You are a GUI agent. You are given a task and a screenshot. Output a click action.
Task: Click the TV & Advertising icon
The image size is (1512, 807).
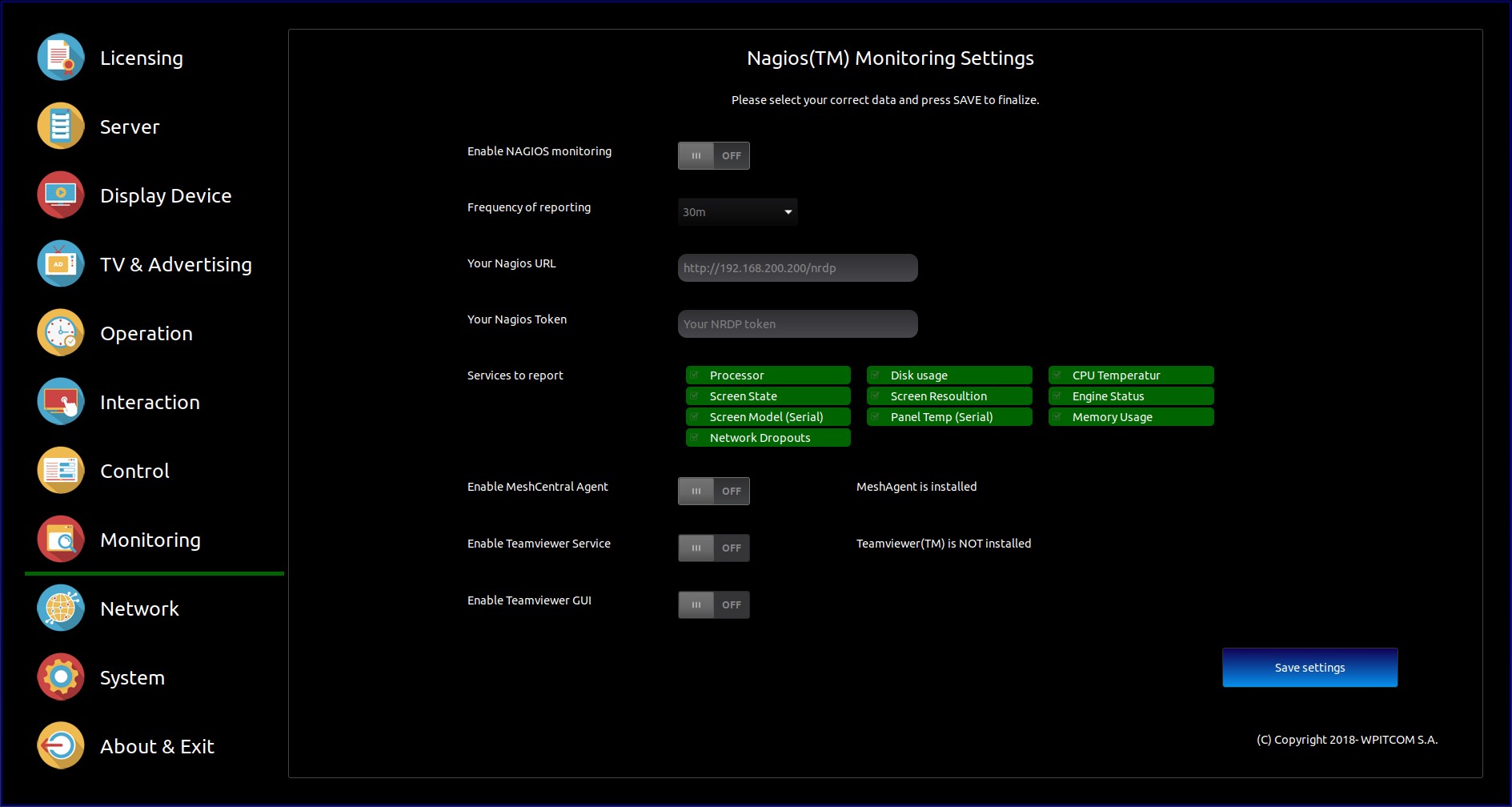click(x=61, y=264)
